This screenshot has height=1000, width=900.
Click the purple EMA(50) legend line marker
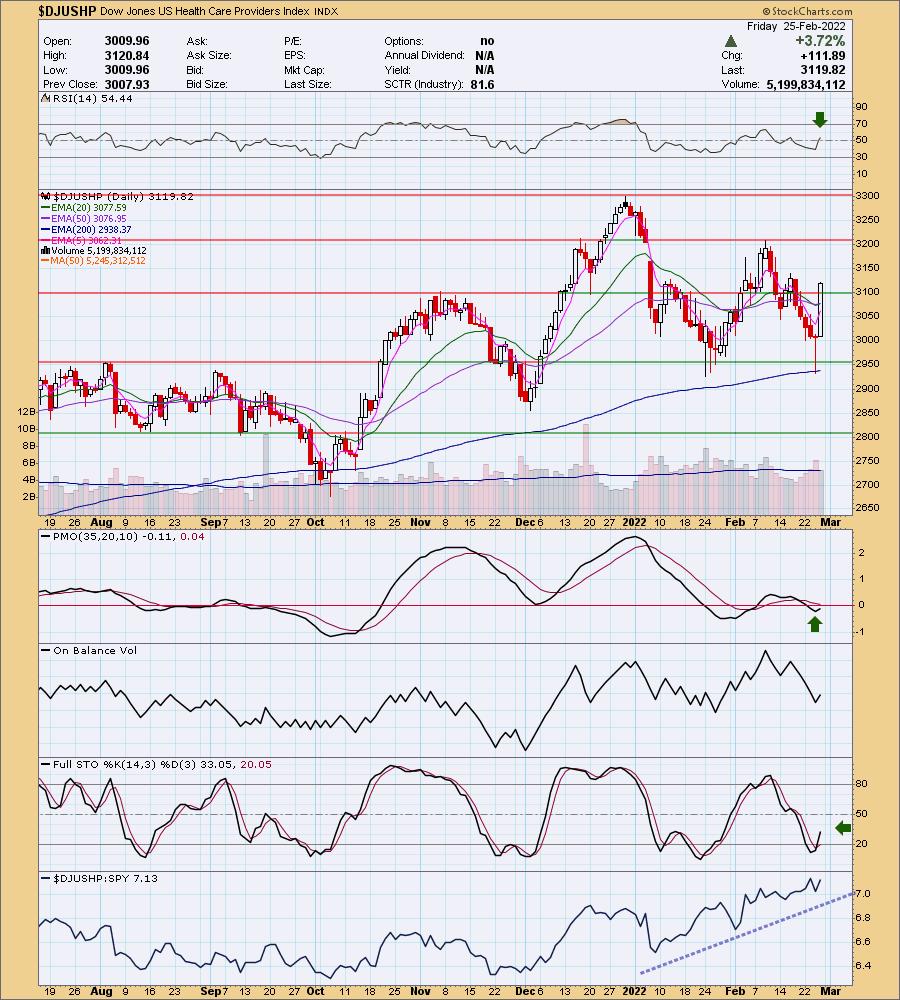(45, 219)
